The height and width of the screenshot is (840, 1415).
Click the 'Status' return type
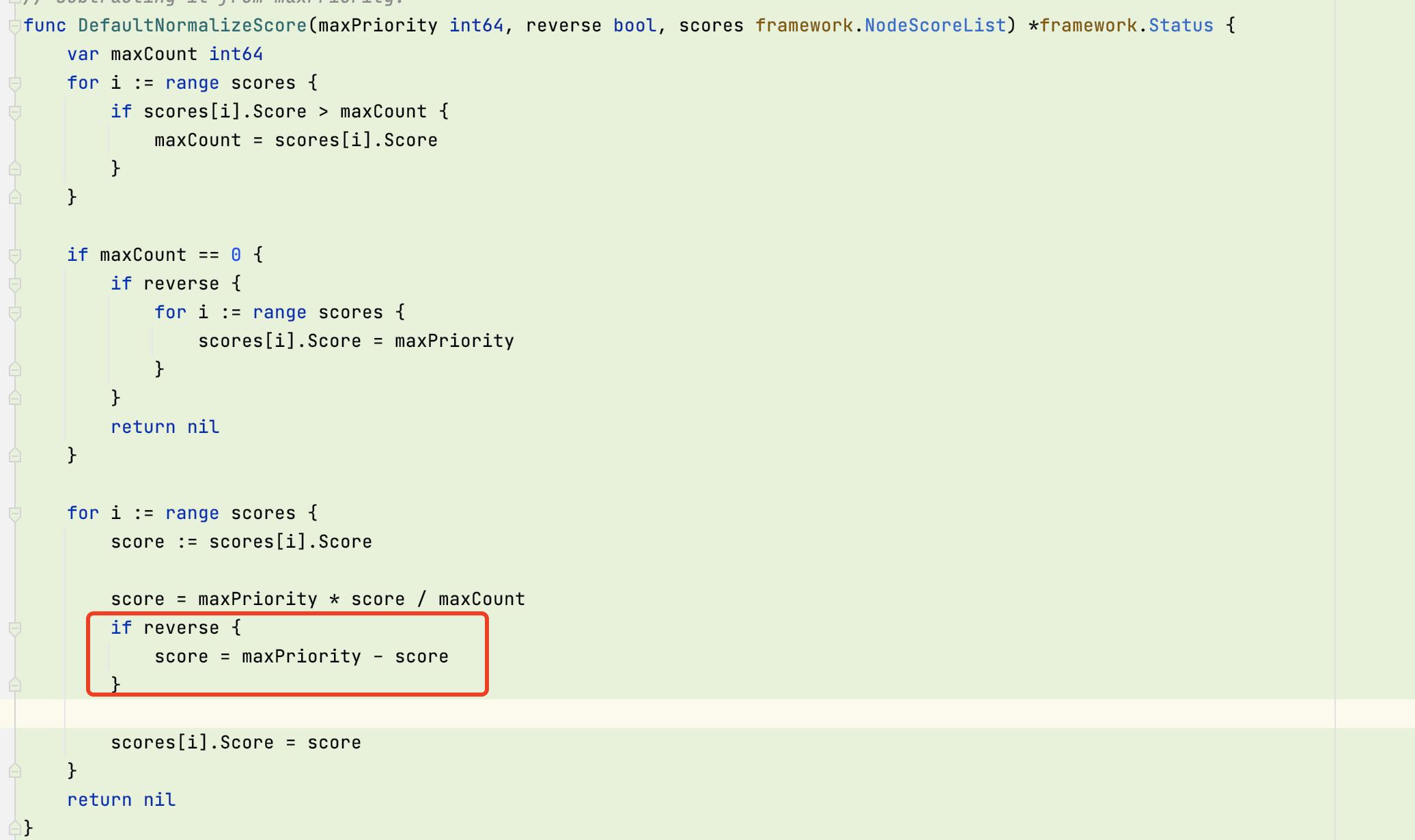[1181, 26]
